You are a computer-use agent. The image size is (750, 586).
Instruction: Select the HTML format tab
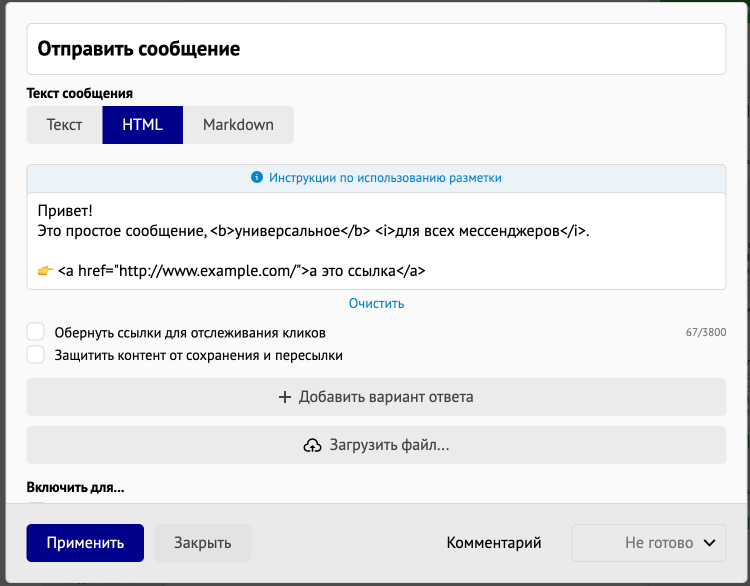point(142,125)
